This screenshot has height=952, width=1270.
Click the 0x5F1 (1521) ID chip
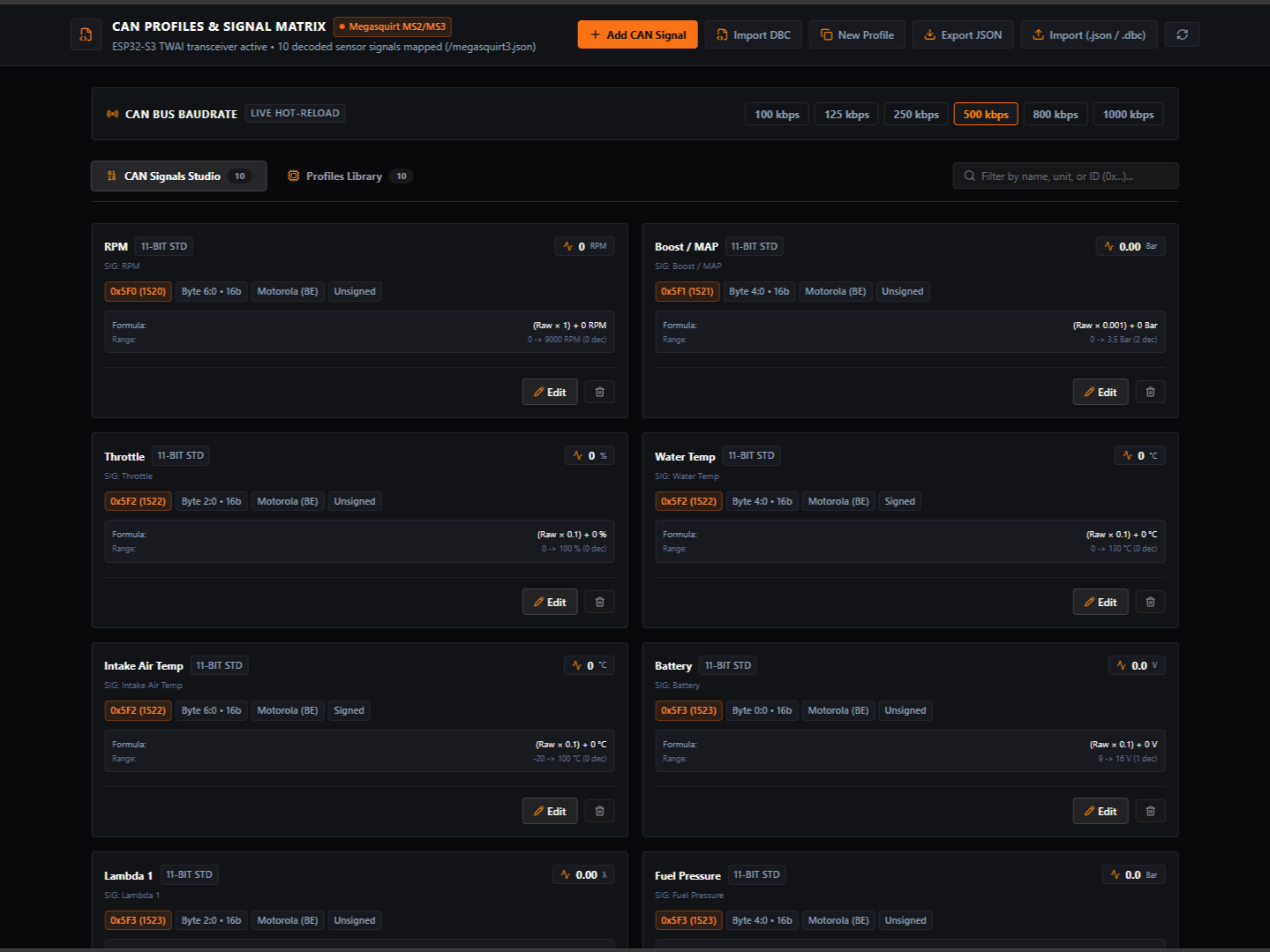(x=688, y=291)
